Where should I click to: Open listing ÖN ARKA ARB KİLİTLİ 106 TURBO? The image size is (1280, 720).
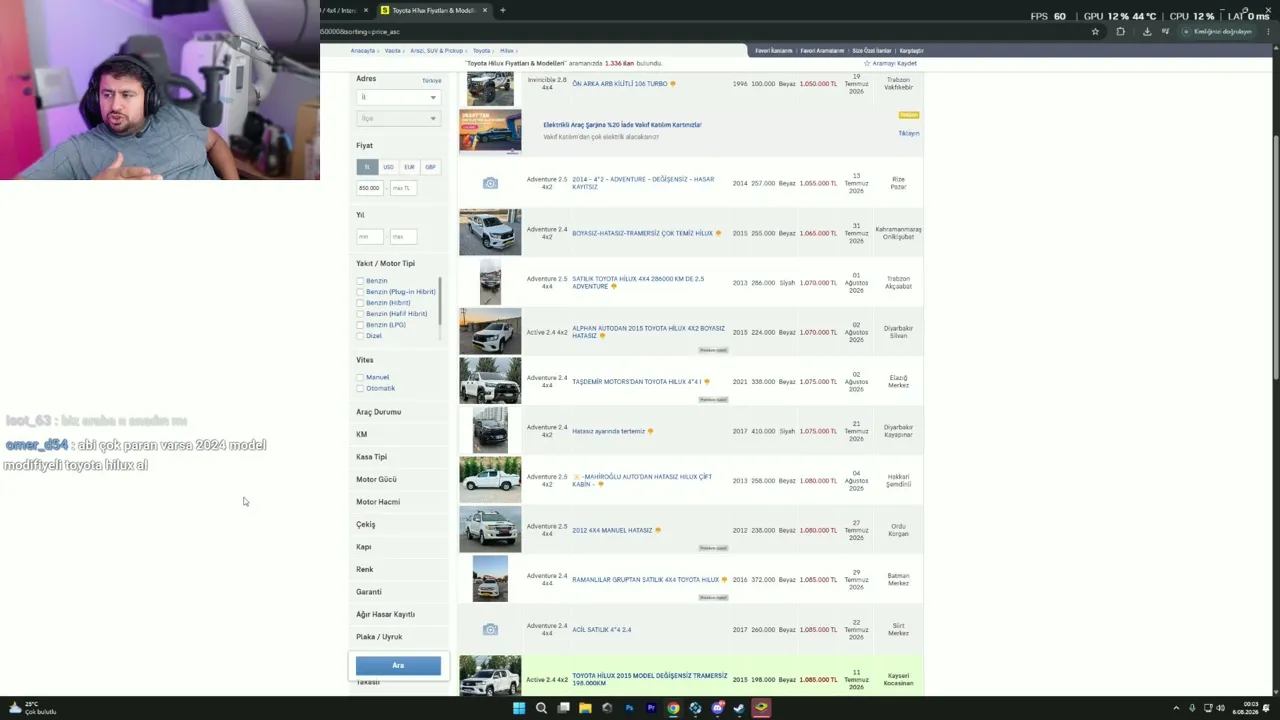tap(620, 84)
